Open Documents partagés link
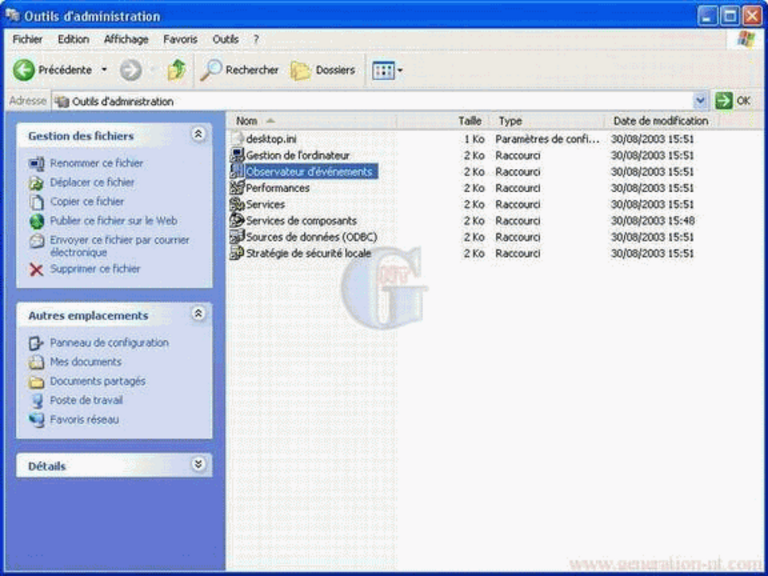The width and height of the screenshot is (768, 576). [x=97, y=381]
